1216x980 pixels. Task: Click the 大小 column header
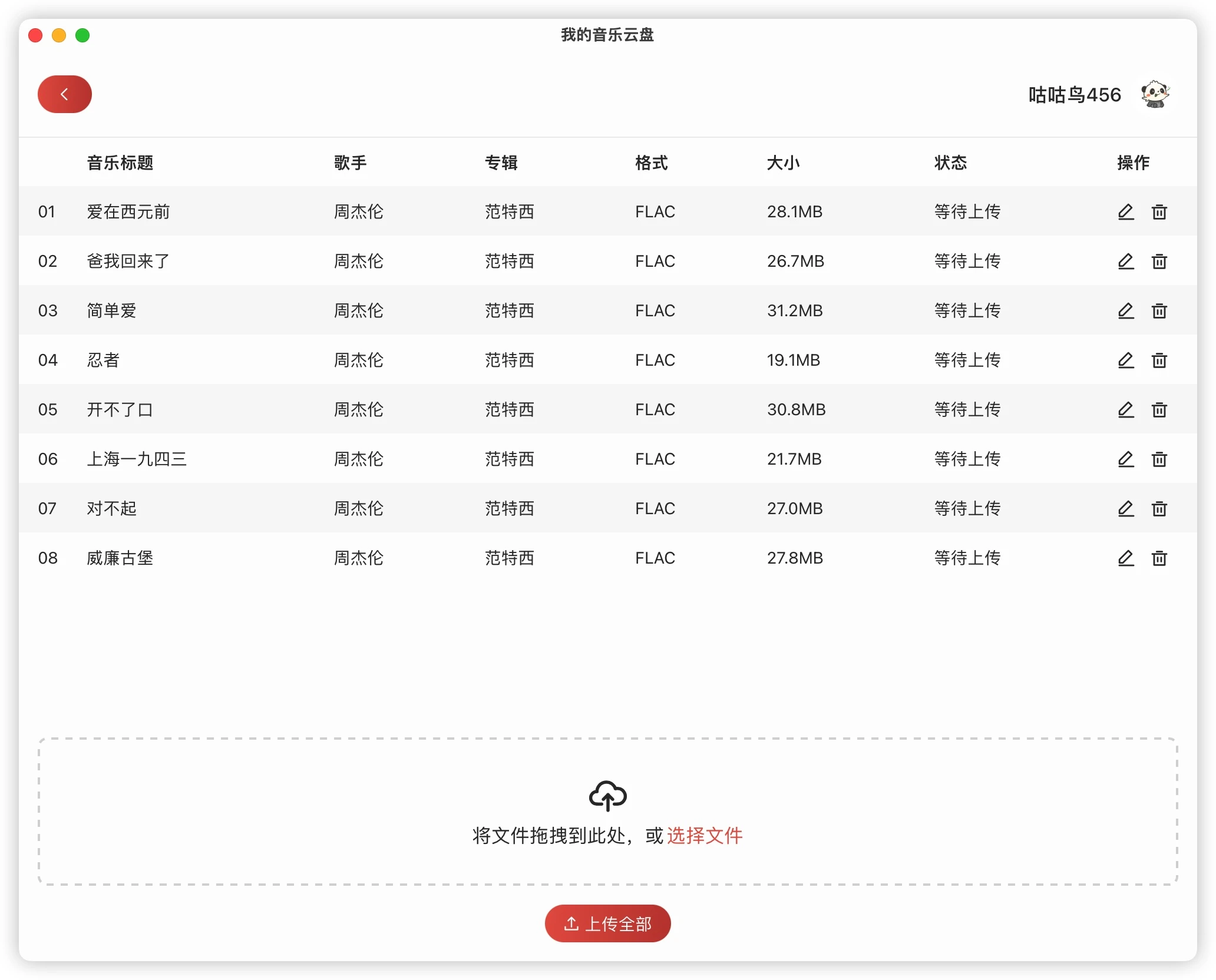[x=783, y=163]
